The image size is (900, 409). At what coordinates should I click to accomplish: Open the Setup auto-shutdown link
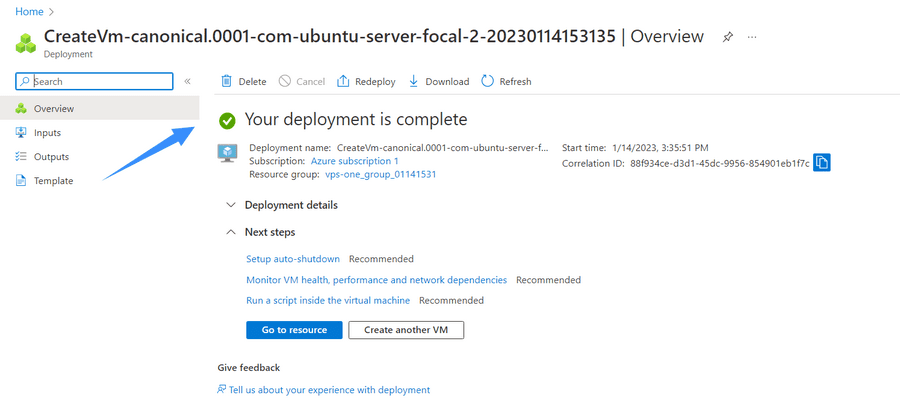point(293,259)
